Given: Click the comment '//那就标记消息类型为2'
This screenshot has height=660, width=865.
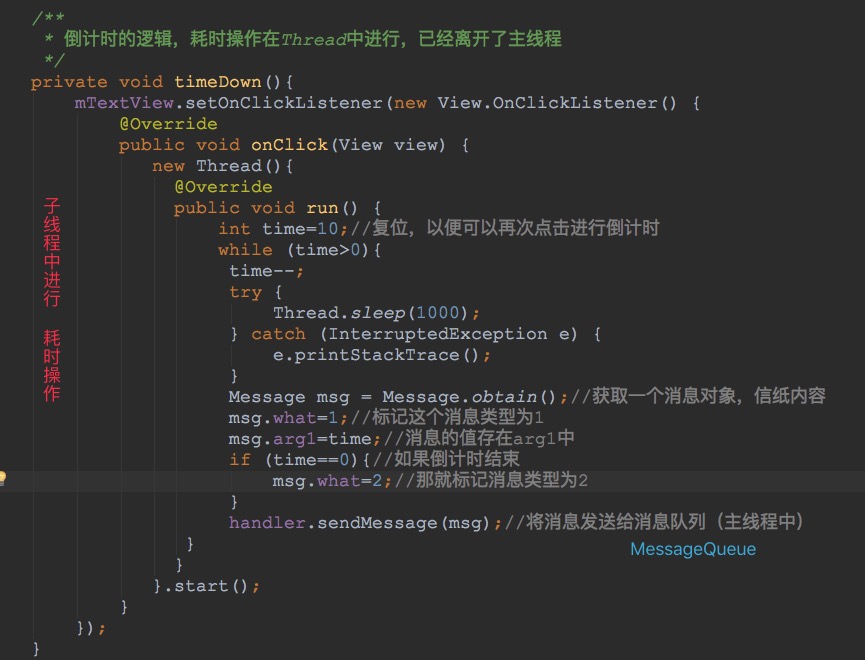Looking at the screenshot, I should coord(490,480).
